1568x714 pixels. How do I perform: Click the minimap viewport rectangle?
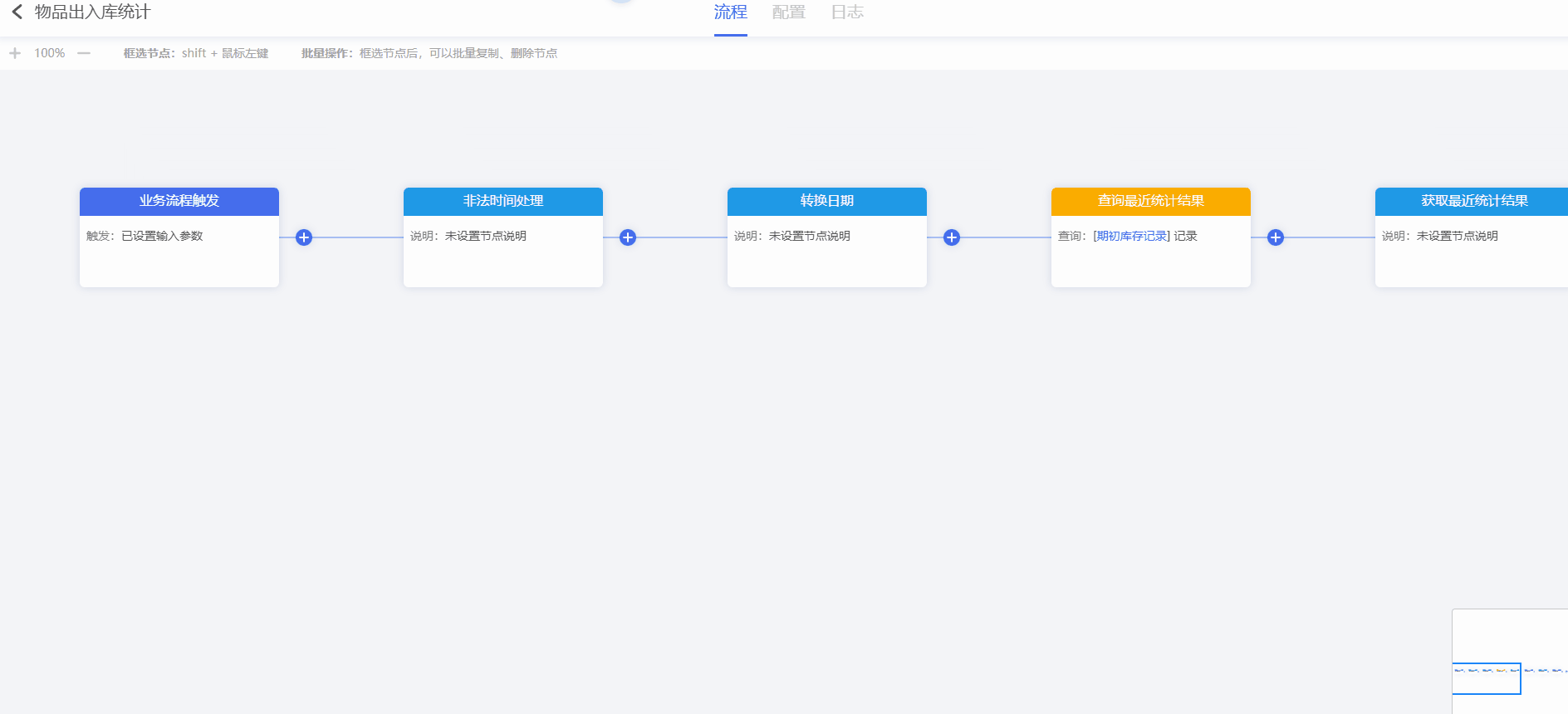1486,679
